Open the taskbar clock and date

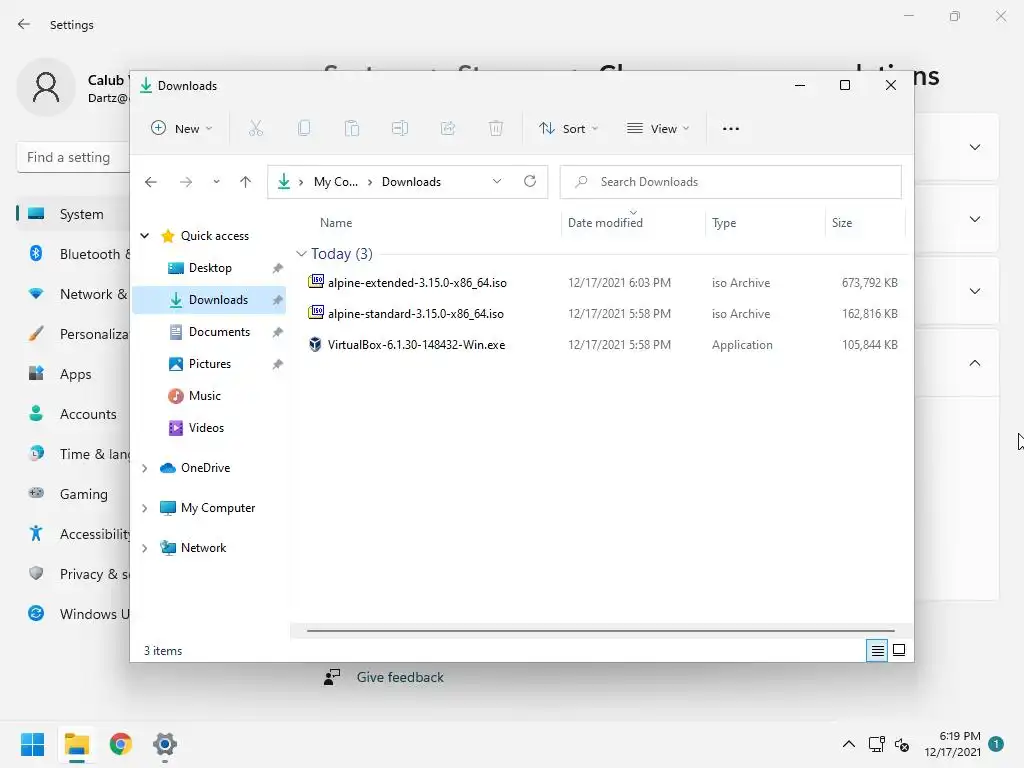click(x=952, y=744)
